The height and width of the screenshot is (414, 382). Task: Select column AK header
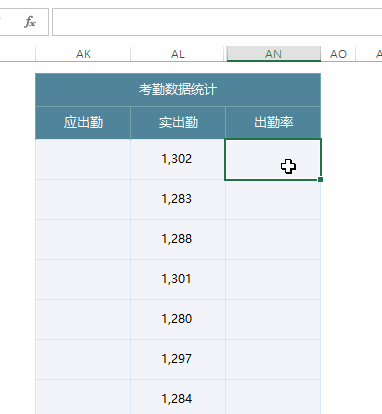click(x=83, y=54)
